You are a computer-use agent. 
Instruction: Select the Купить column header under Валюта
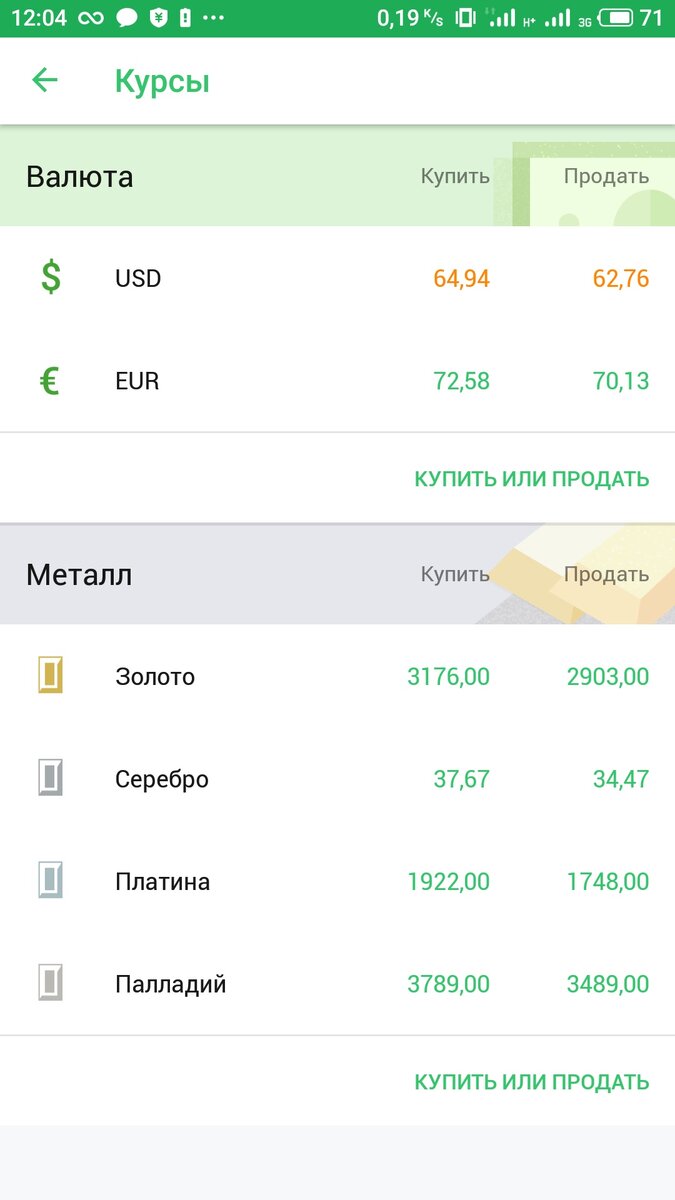(455, 176)
